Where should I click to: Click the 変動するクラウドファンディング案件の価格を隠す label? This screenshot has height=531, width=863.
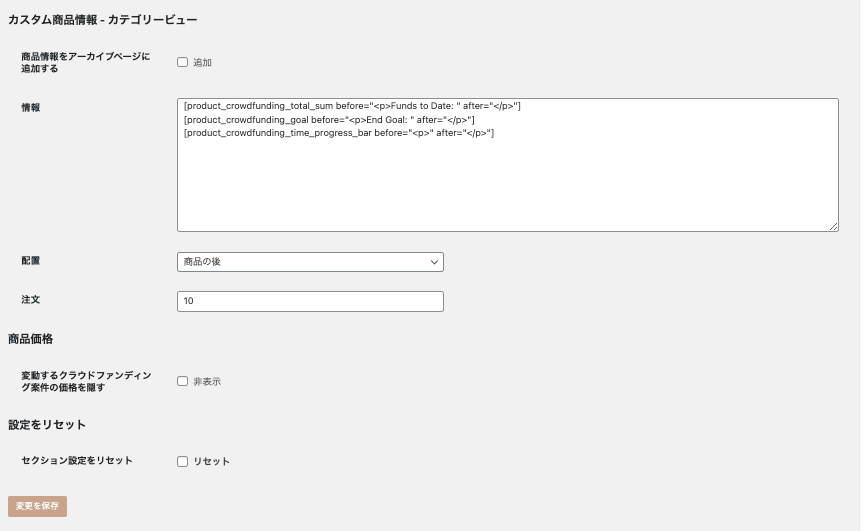pyautogui.click(x=85, y=381)
